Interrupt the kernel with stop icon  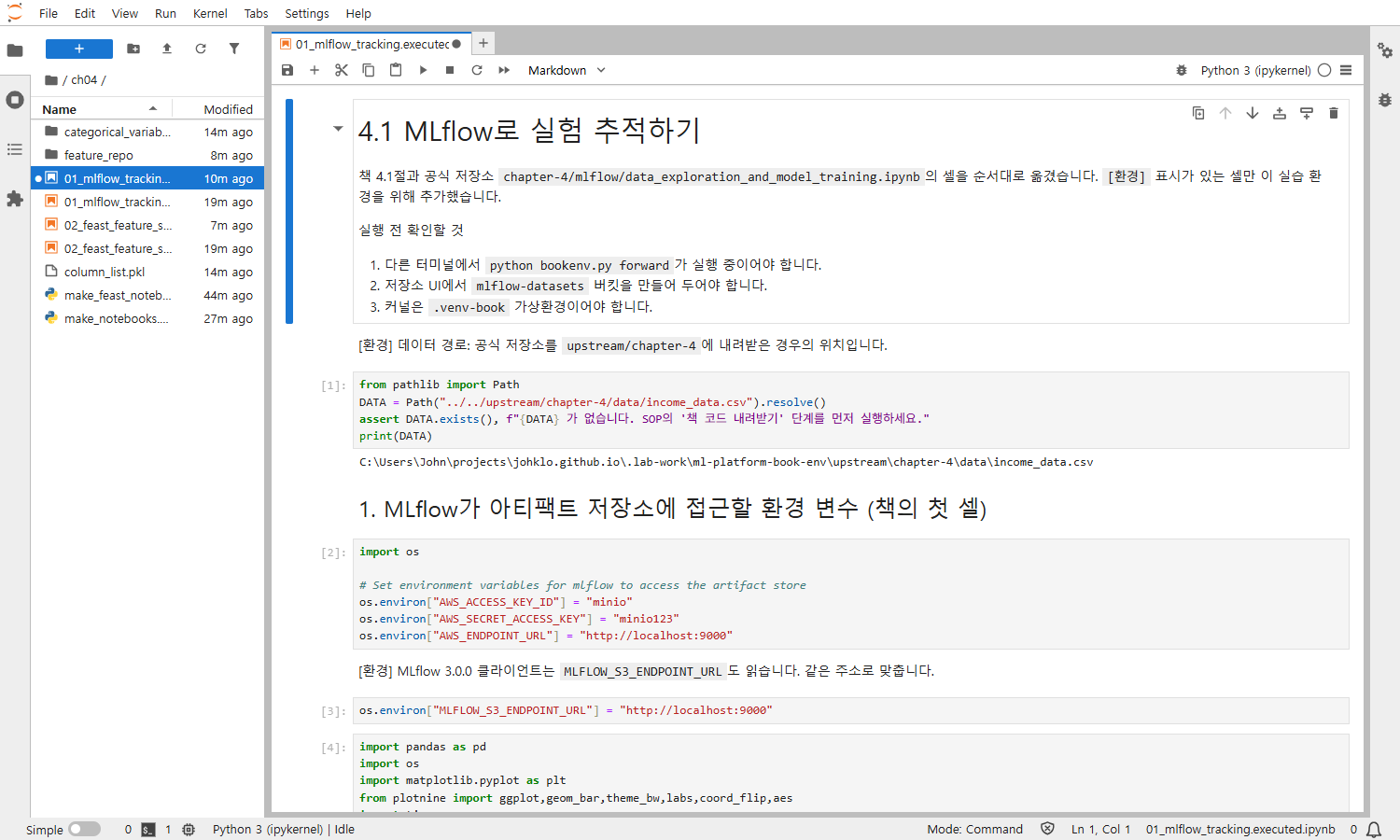pyautogui.click(x=450, y=70)
